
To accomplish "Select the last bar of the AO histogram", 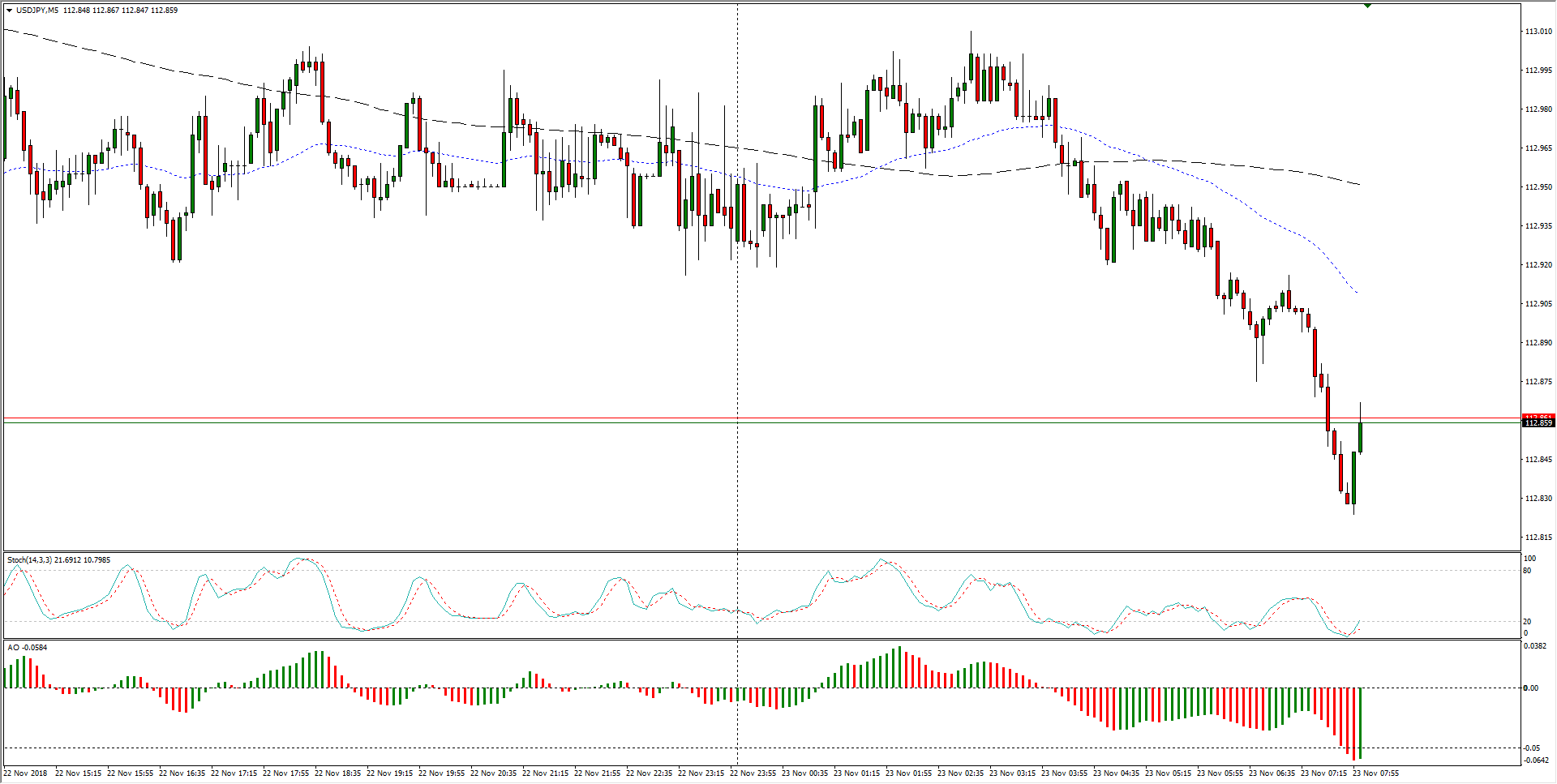I will click(x=1360, y=723).
